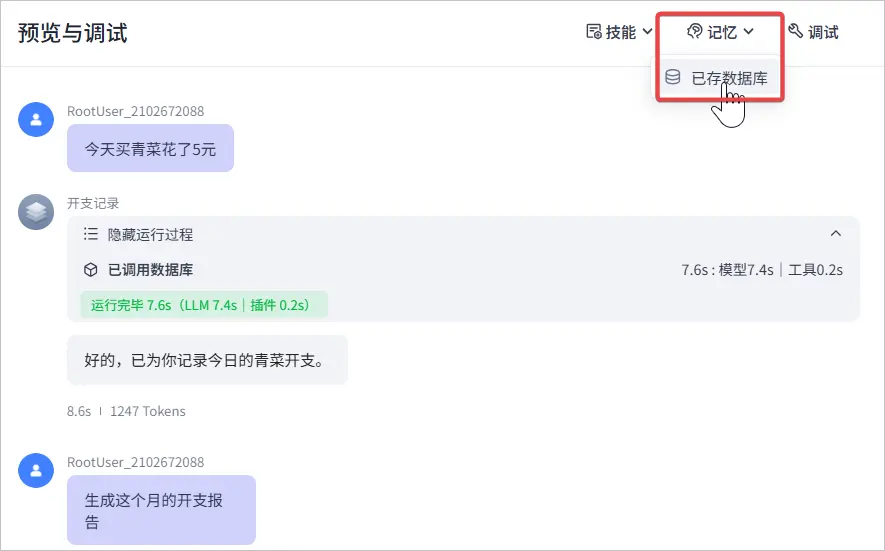885x551 pixels.
Task: Click the list icon beside 隐藏运行过程
Action: point(91,234)
